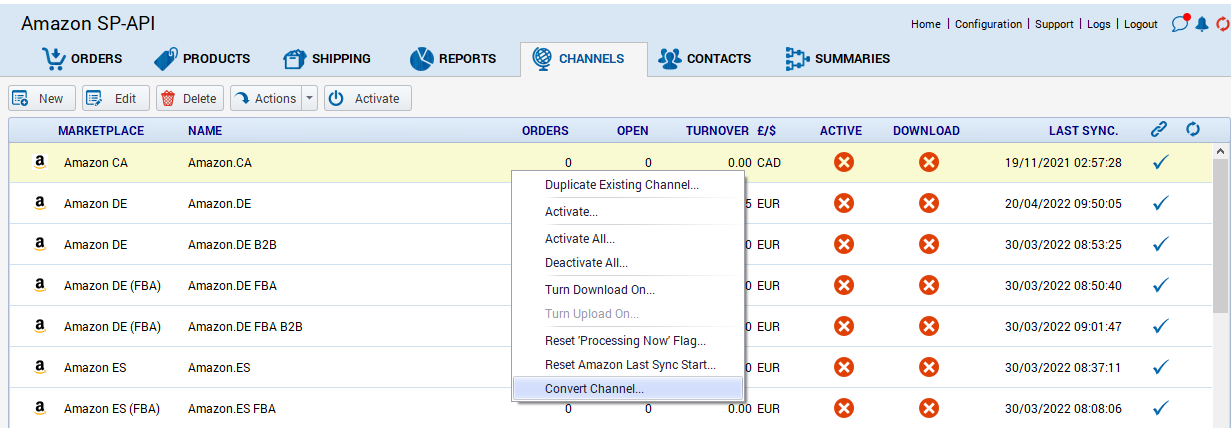The width and height of the screenshot is (1231, 428).
Task: Select the Amazon.DE FBA B2B channel name
Action: pyautogui.click(x=245, y=326)
